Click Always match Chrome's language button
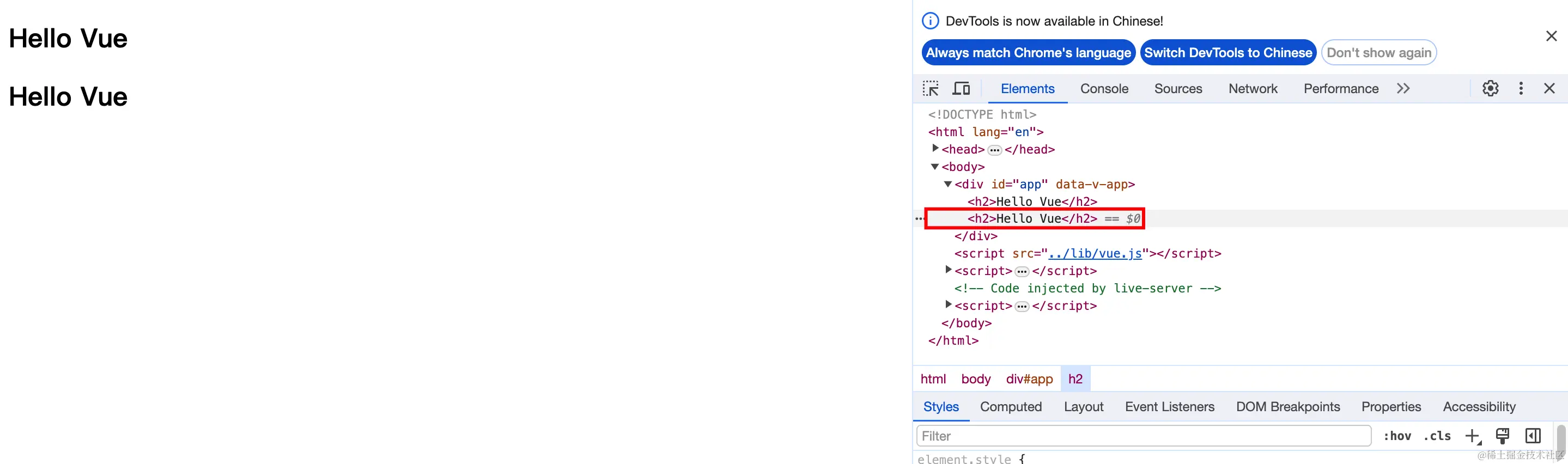 click(1028, 53)
